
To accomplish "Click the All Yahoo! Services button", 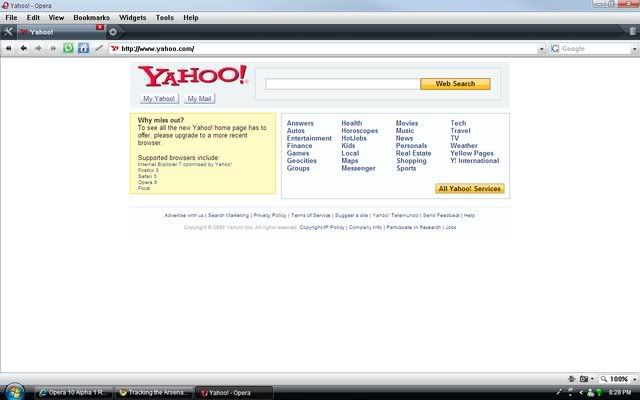I will coord(470,188).
